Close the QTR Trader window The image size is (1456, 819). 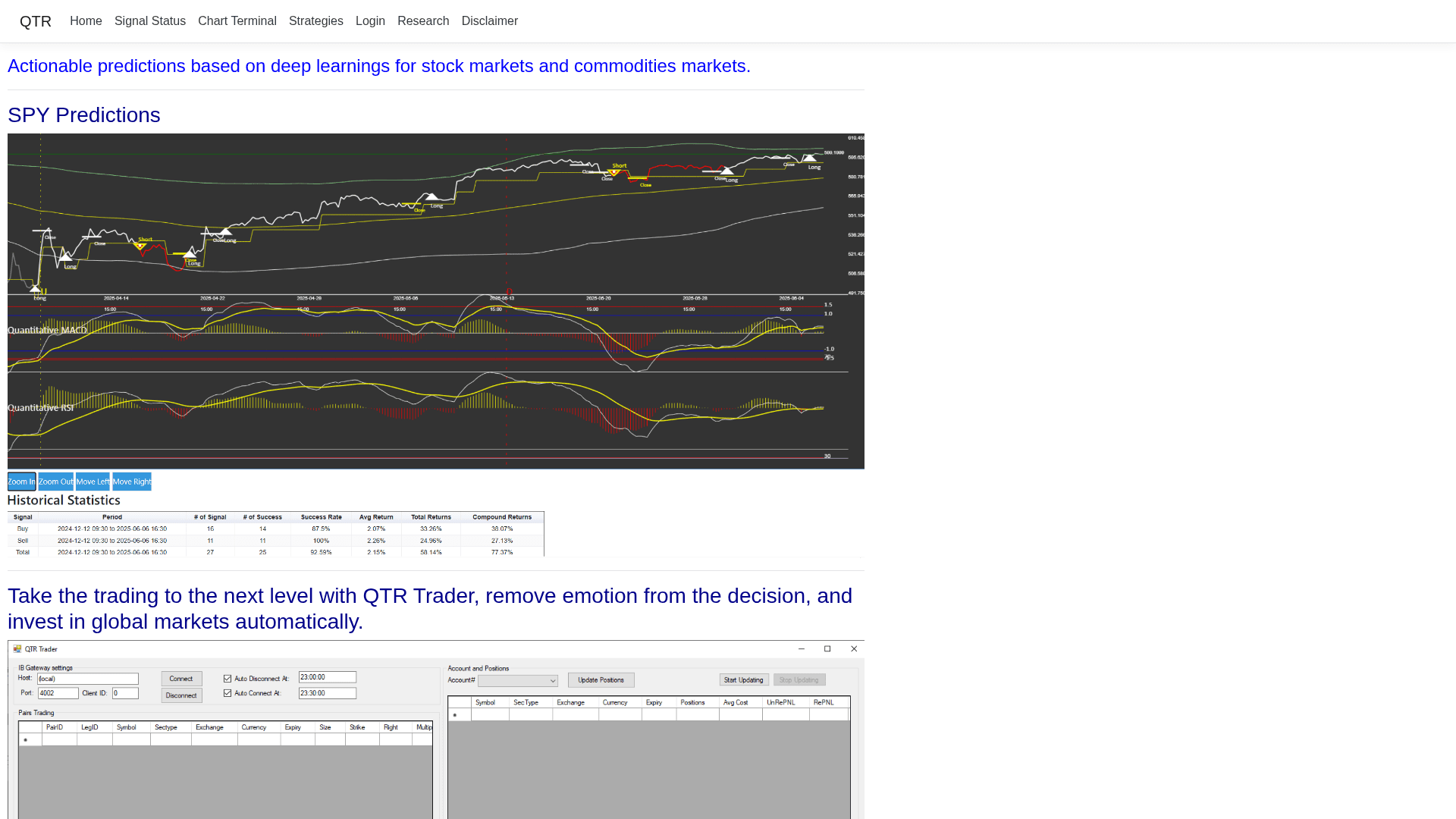pyautogui.click(x=854, y=649)
